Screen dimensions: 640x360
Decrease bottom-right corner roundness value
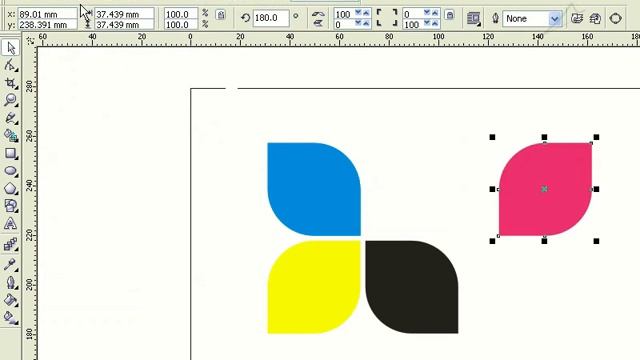tap(427, 24)
